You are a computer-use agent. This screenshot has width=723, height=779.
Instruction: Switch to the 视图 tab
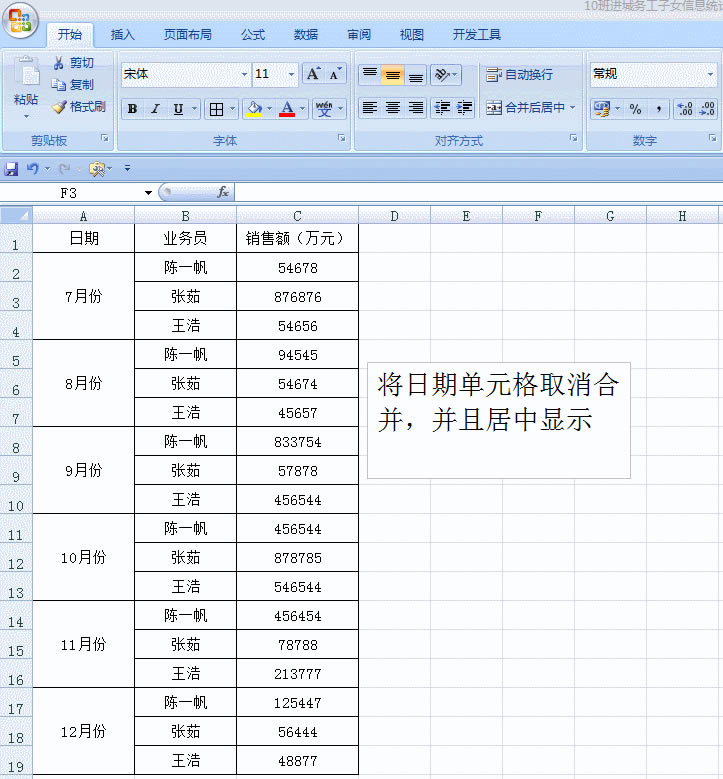(411, 35)
